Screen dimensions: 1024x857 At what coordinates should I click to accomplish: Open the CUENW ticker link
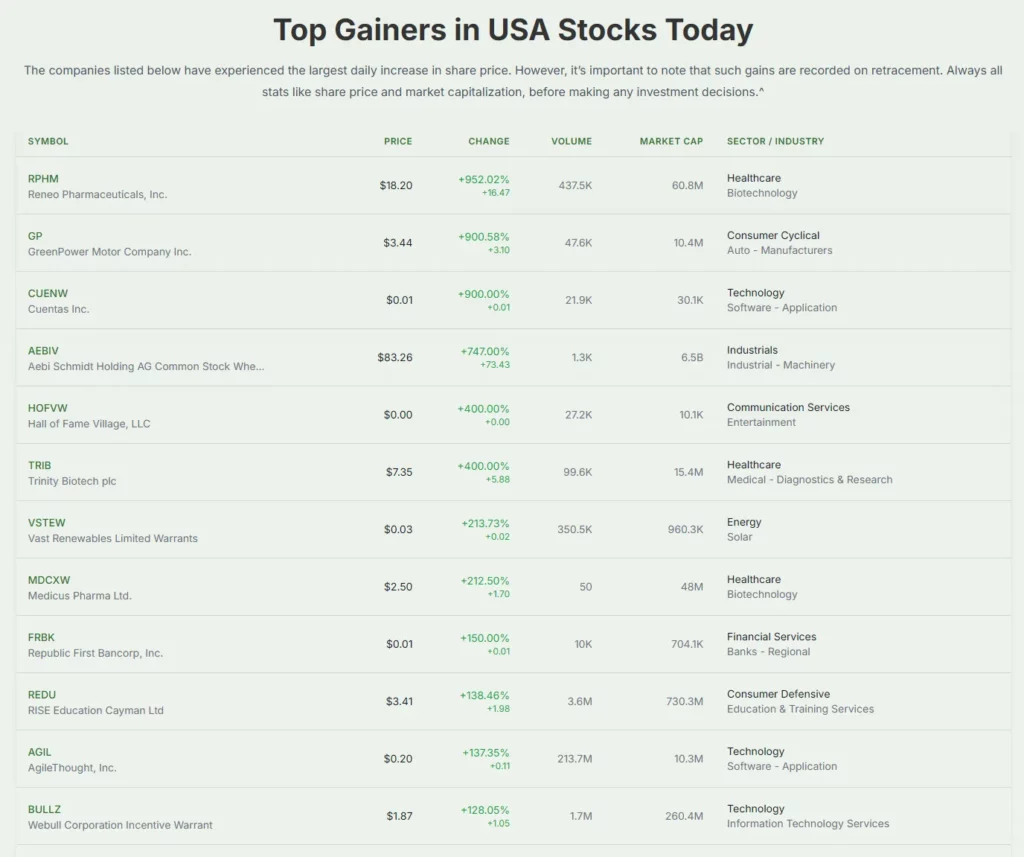pyautogui.click(x=48, y=293)
